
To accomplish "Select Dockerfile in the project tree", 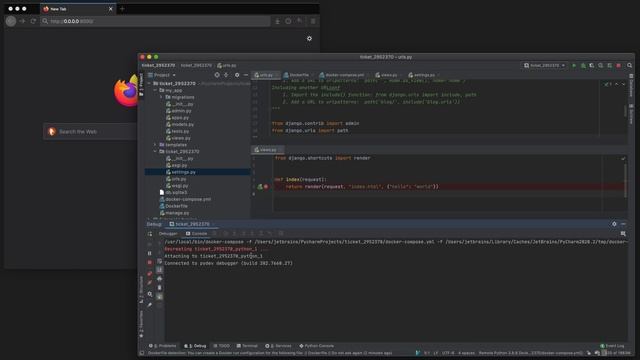I will click(173, 206).
